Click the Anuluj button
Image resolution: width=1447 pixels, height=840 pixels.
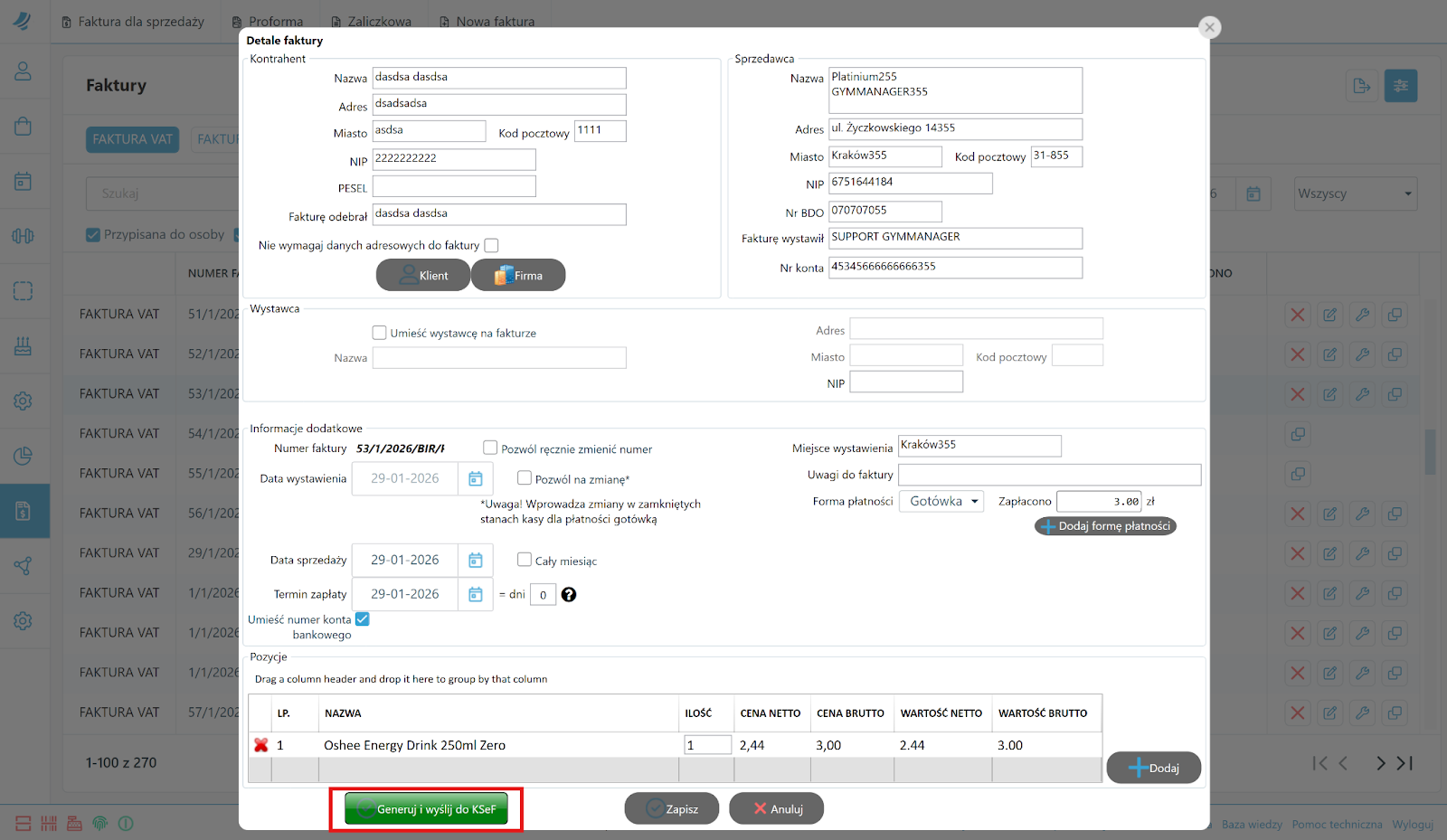[777, 809]
